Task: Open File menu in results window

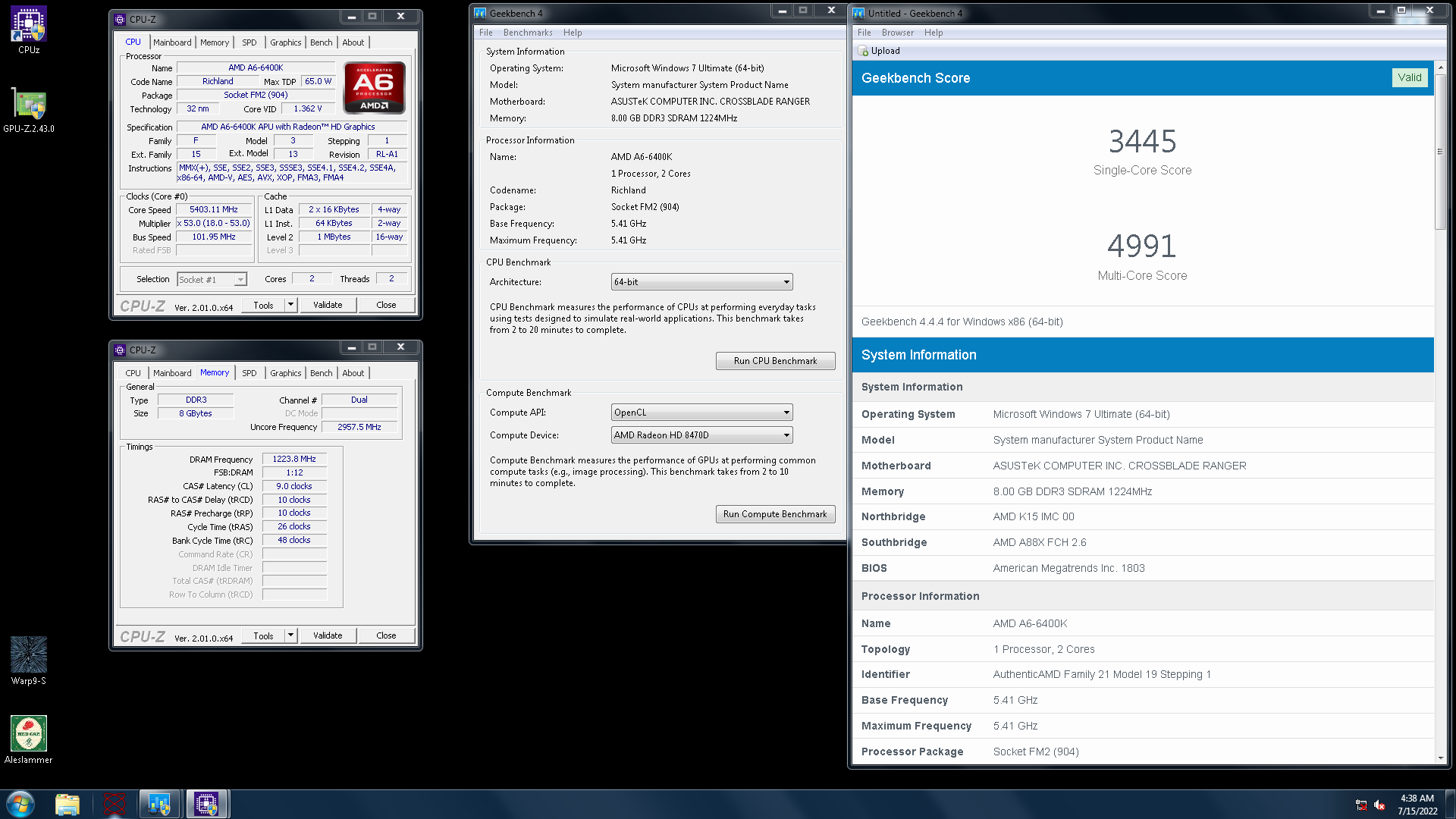Action: tap(864, 33)
